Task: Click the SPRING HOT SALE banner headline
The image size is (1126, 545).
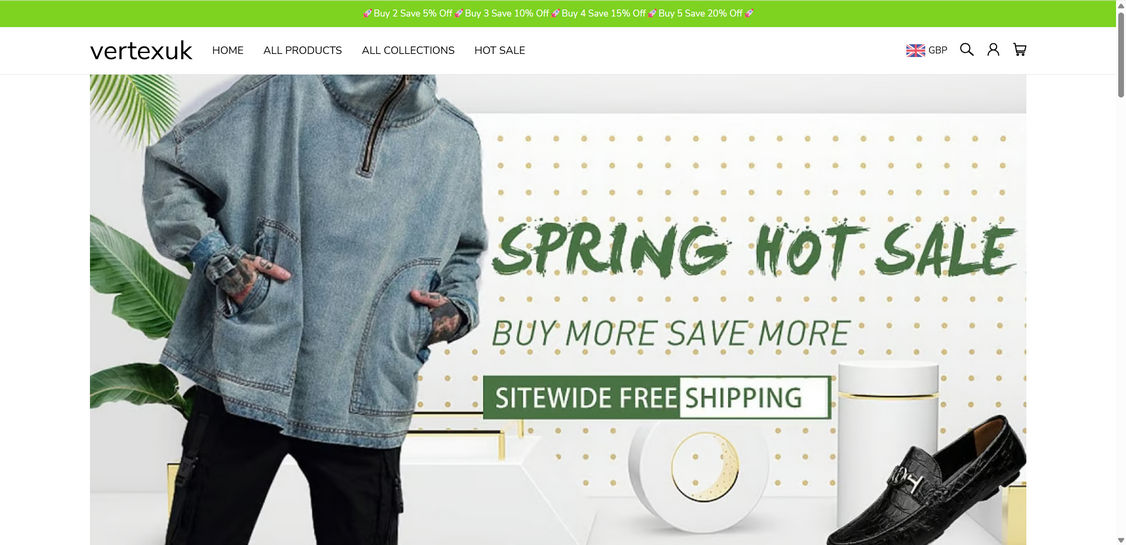Action: tap(754, 250)
